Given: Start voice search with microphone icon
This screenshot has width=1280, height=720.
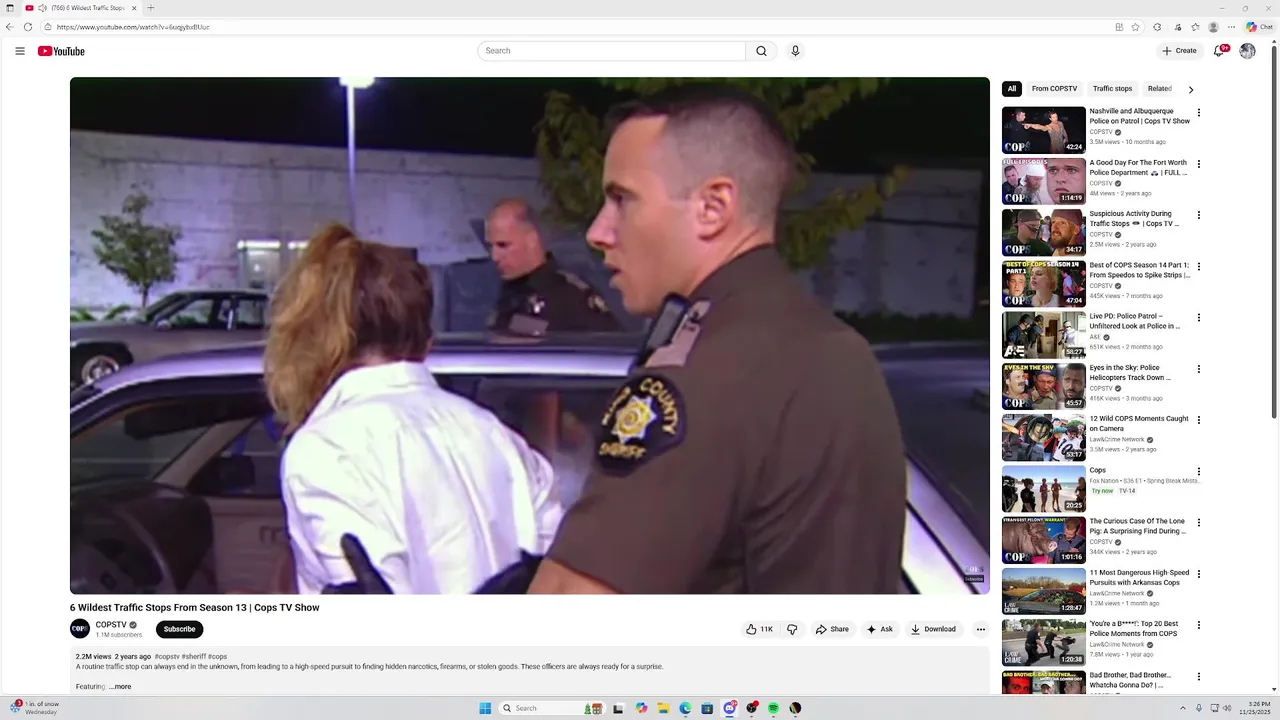Looking at the screenshot, I should (795, 51).
